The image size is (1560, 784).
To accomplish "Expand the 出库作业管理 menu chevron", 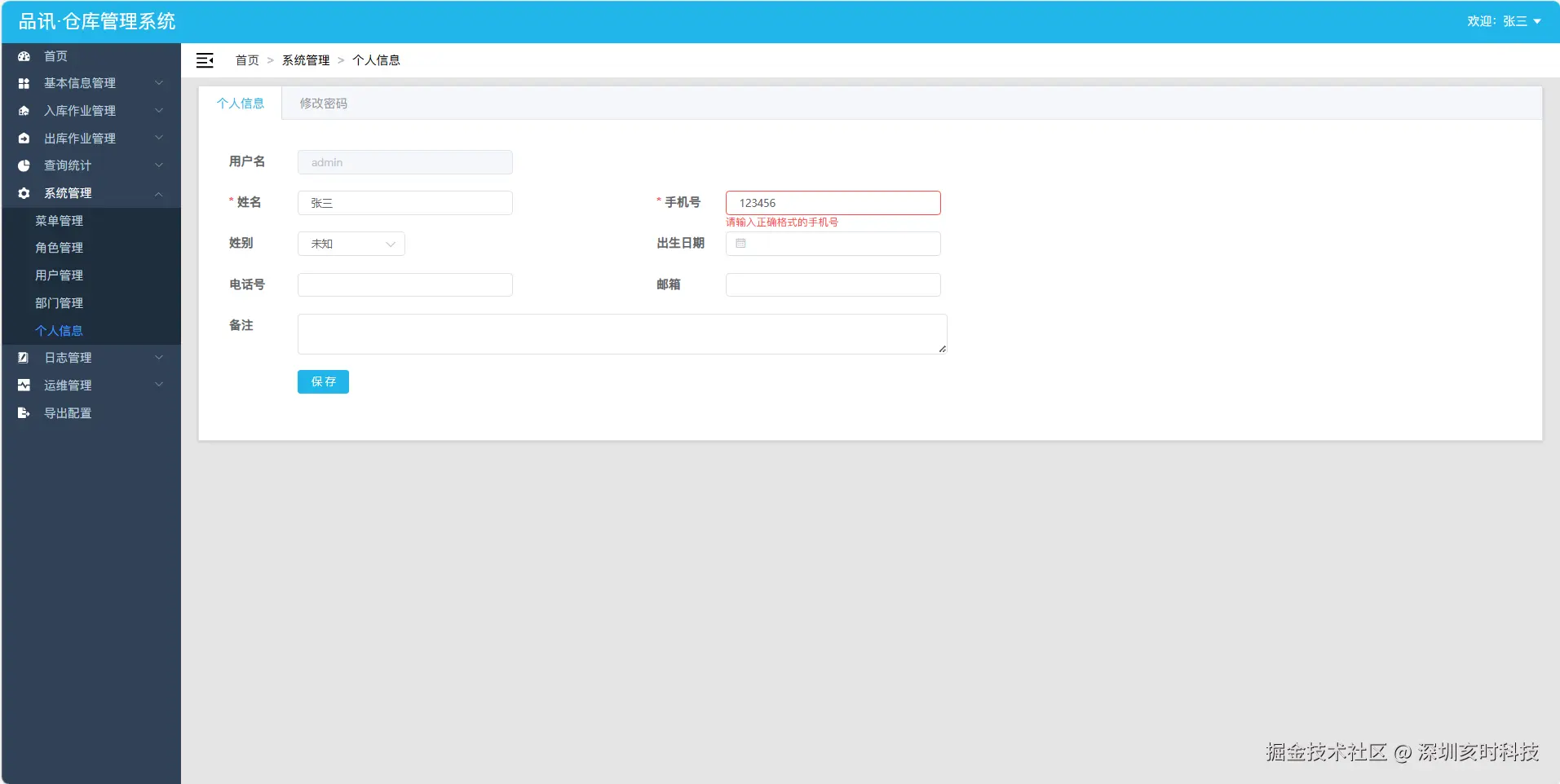I will coord(159,139).
